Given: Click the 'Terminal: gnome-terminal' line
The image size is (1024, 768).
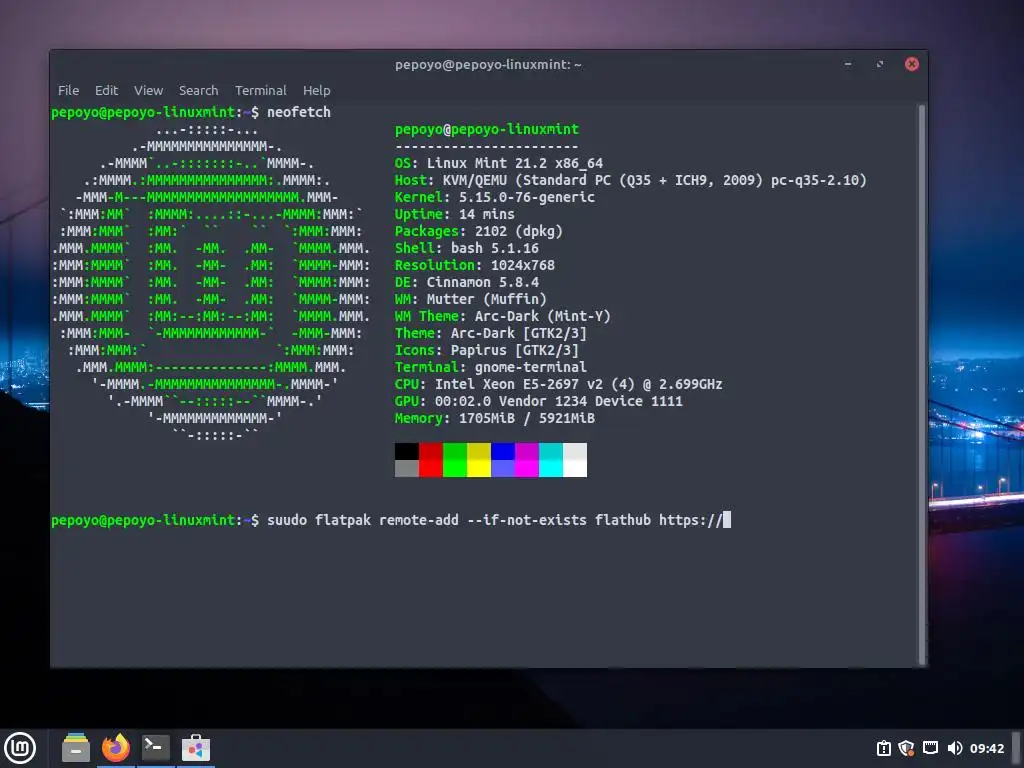Looking at the screenshot, I should point(490,367).
